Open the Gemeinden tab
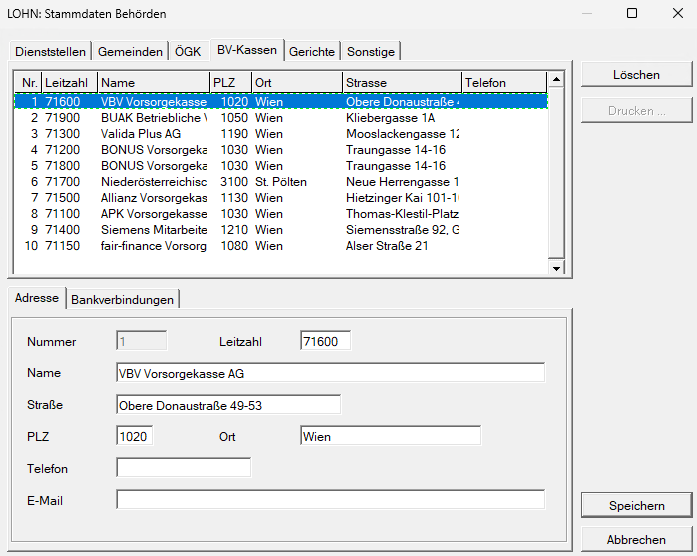 coord(130,51)
